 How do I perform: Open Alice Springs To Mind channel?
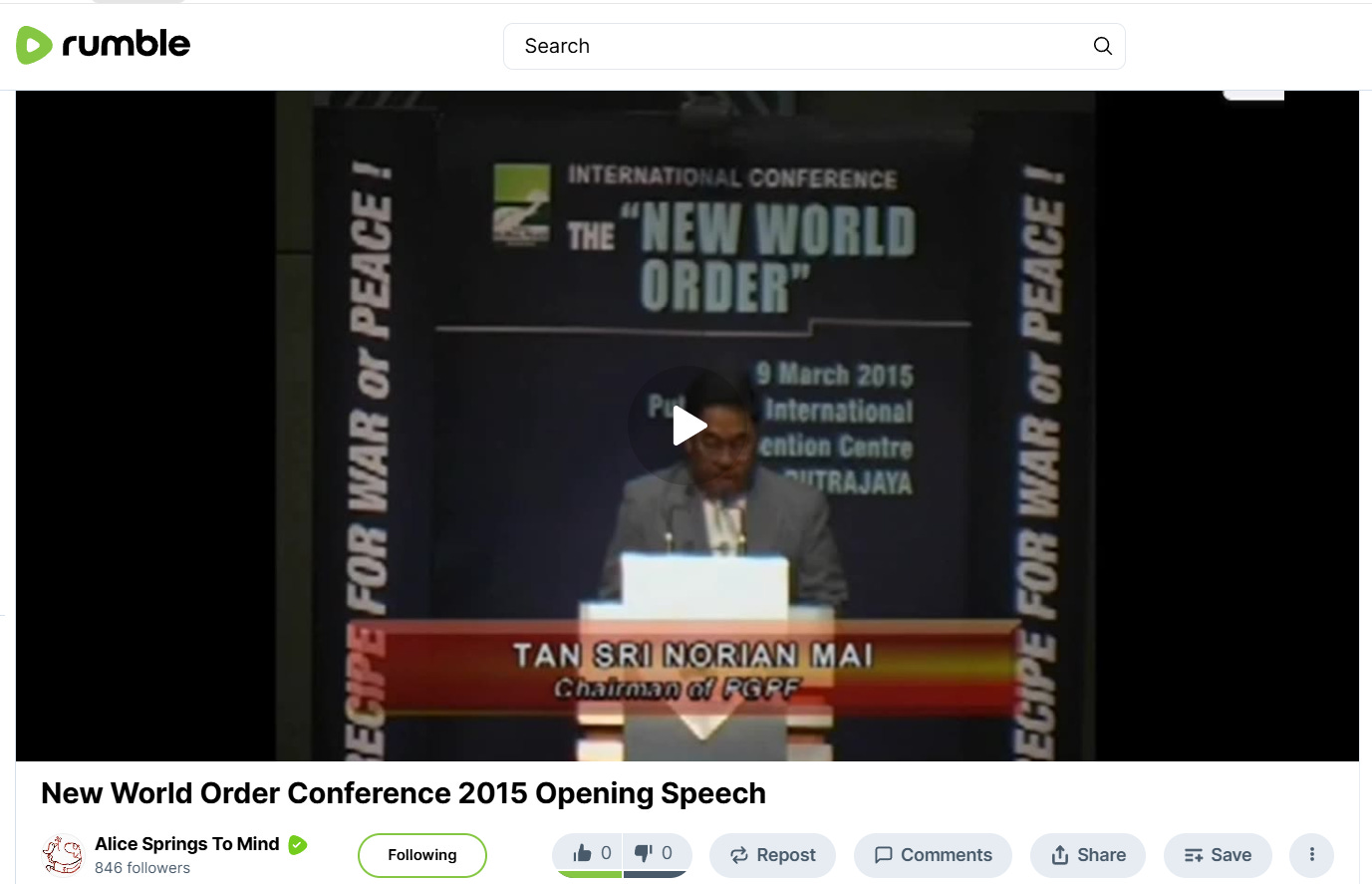point(187,844)
